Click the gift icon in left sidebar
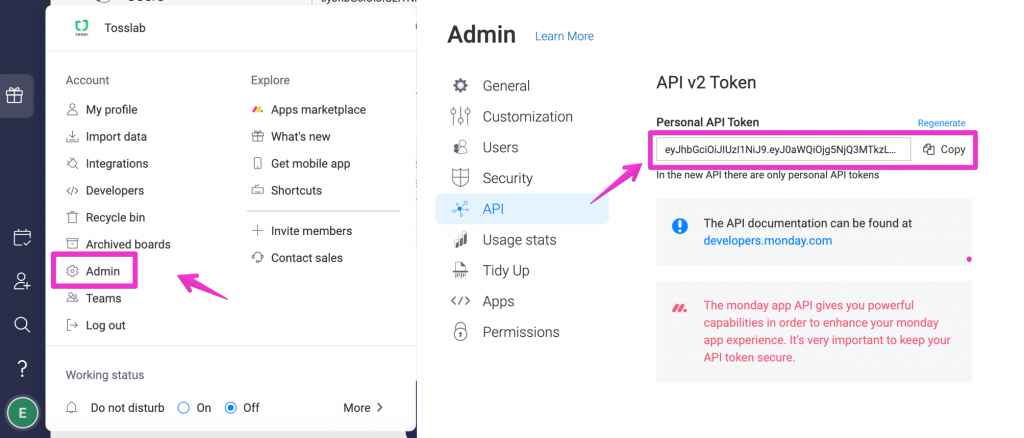The image size is (1024, 438). coord(14,95)
